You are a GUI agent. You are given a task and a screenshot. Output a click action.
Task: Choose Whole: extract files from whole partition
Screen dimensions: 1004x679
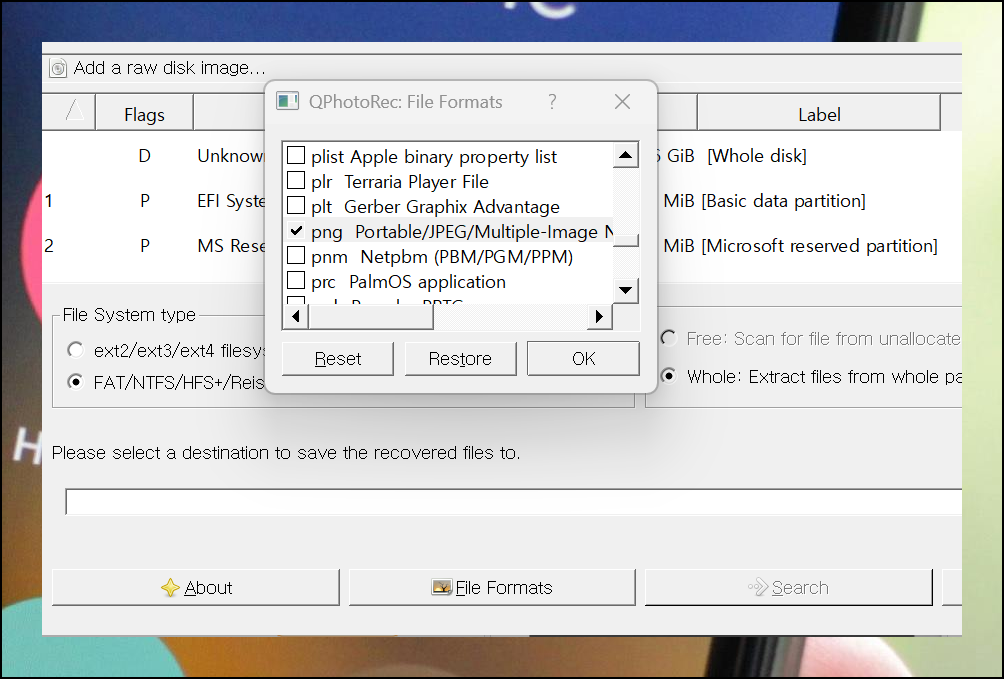coord(668,375)
